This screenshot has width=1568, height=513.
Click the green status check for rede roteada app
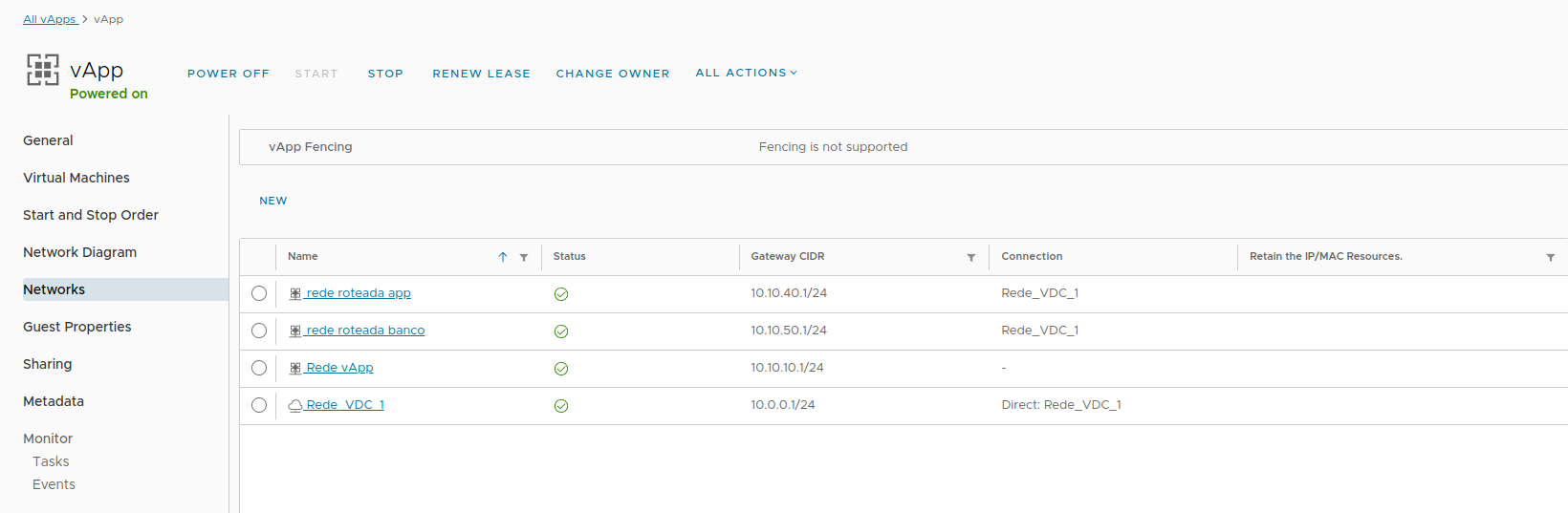[x=561, y=294]
